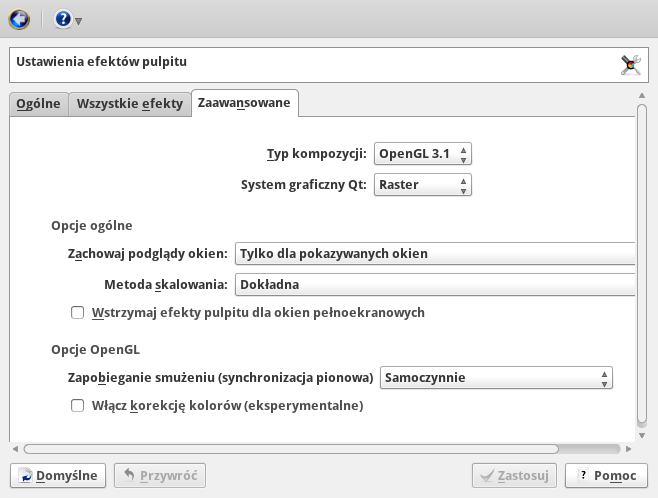This screenshot has width=658, height=498.
Task: Select the Zaawansowane tab
Action: tap(244, 103)
